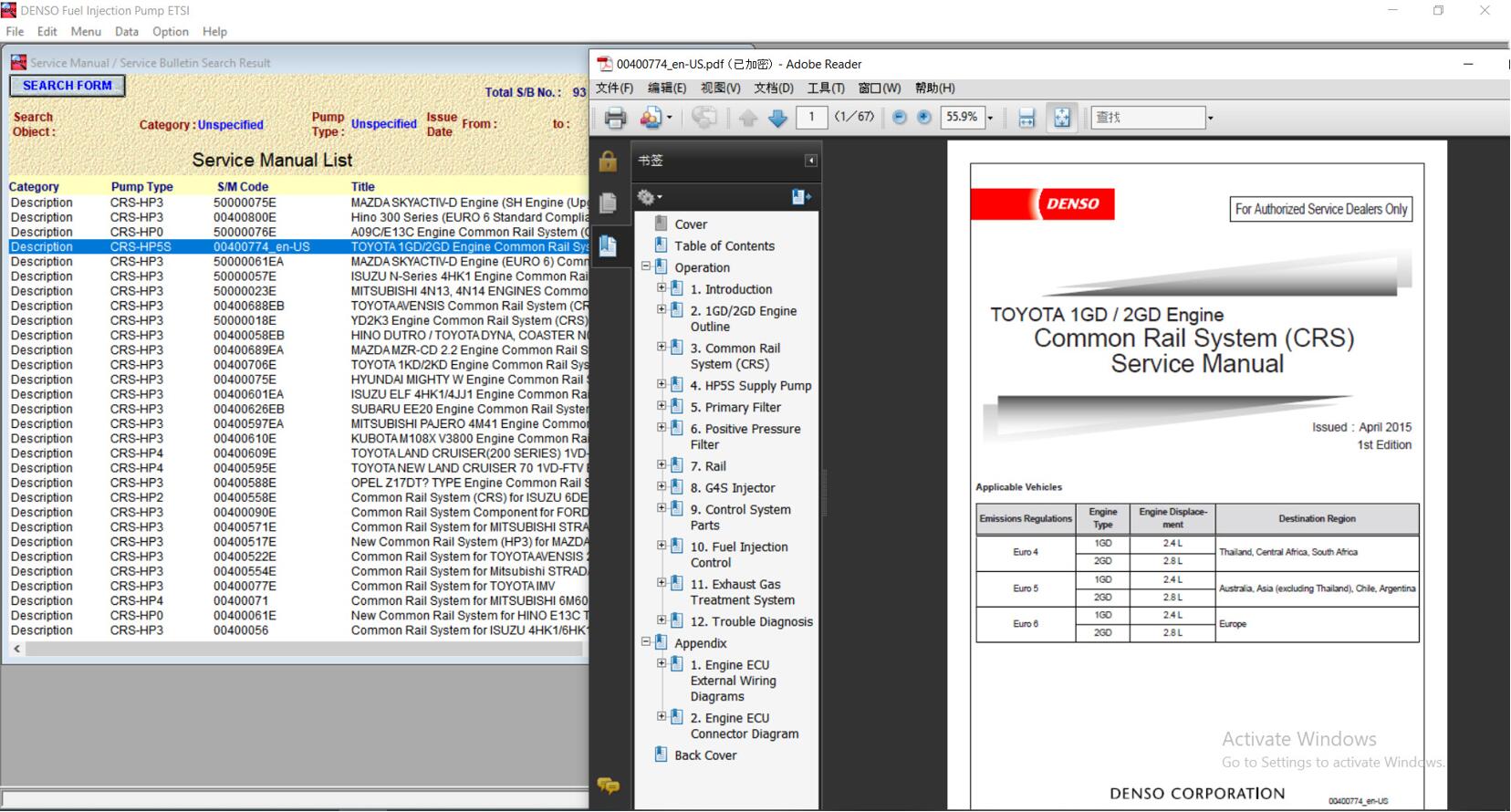Select row 00400800E Hino 300 Series
The image size is (1511, 812).
pyautogui.click(x=298, y=217)
